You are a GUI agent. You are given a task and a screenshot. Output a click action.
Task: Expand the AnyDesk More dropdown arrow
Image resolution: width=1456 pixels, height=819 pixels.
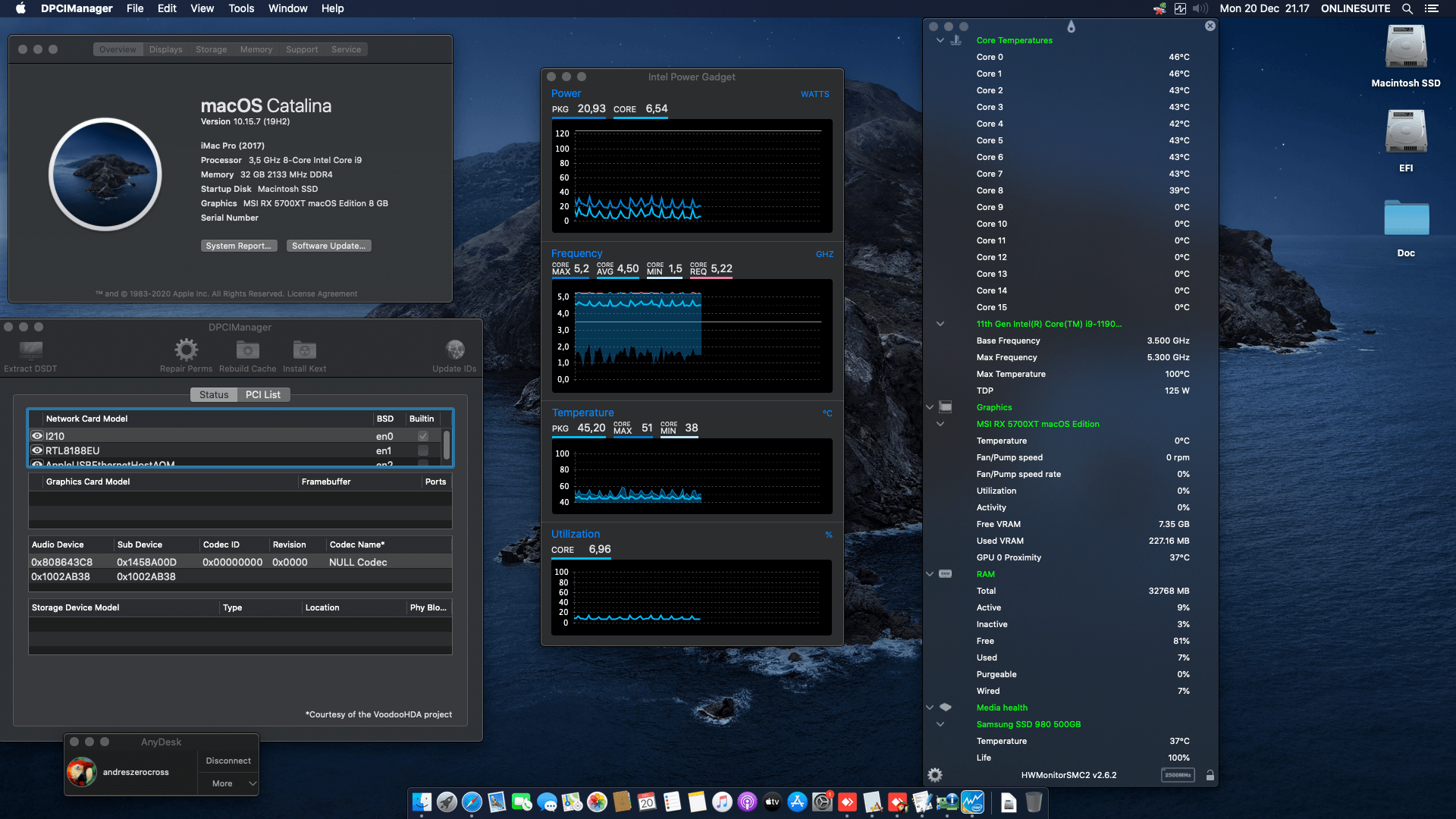pyautogui.click(x=253, y=783)
